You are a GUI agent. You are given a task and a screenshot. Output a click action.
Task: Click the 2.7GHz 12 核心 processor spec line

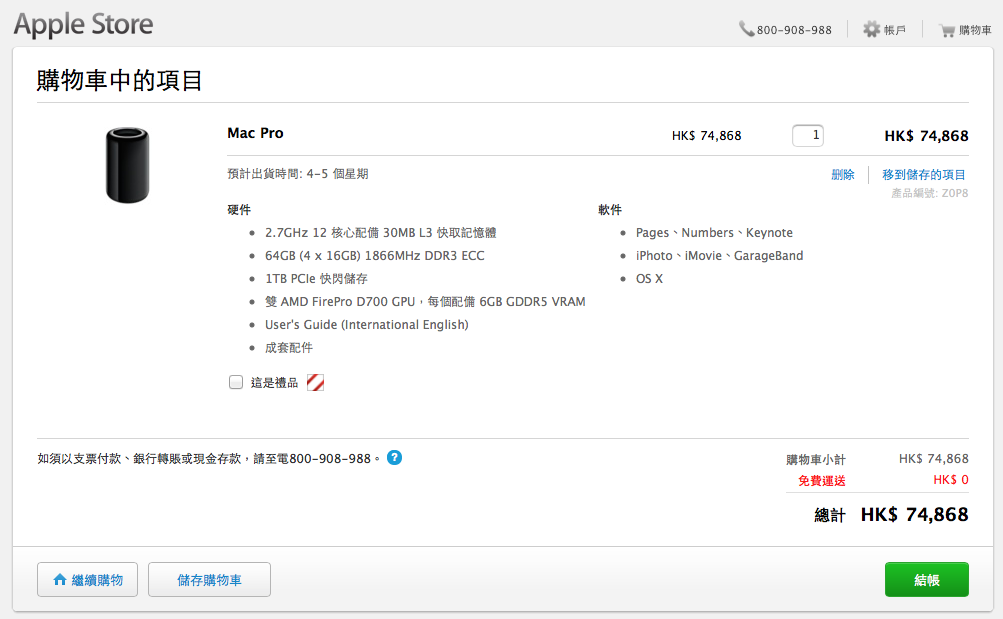pyautogui.click(x=381, y=233)
